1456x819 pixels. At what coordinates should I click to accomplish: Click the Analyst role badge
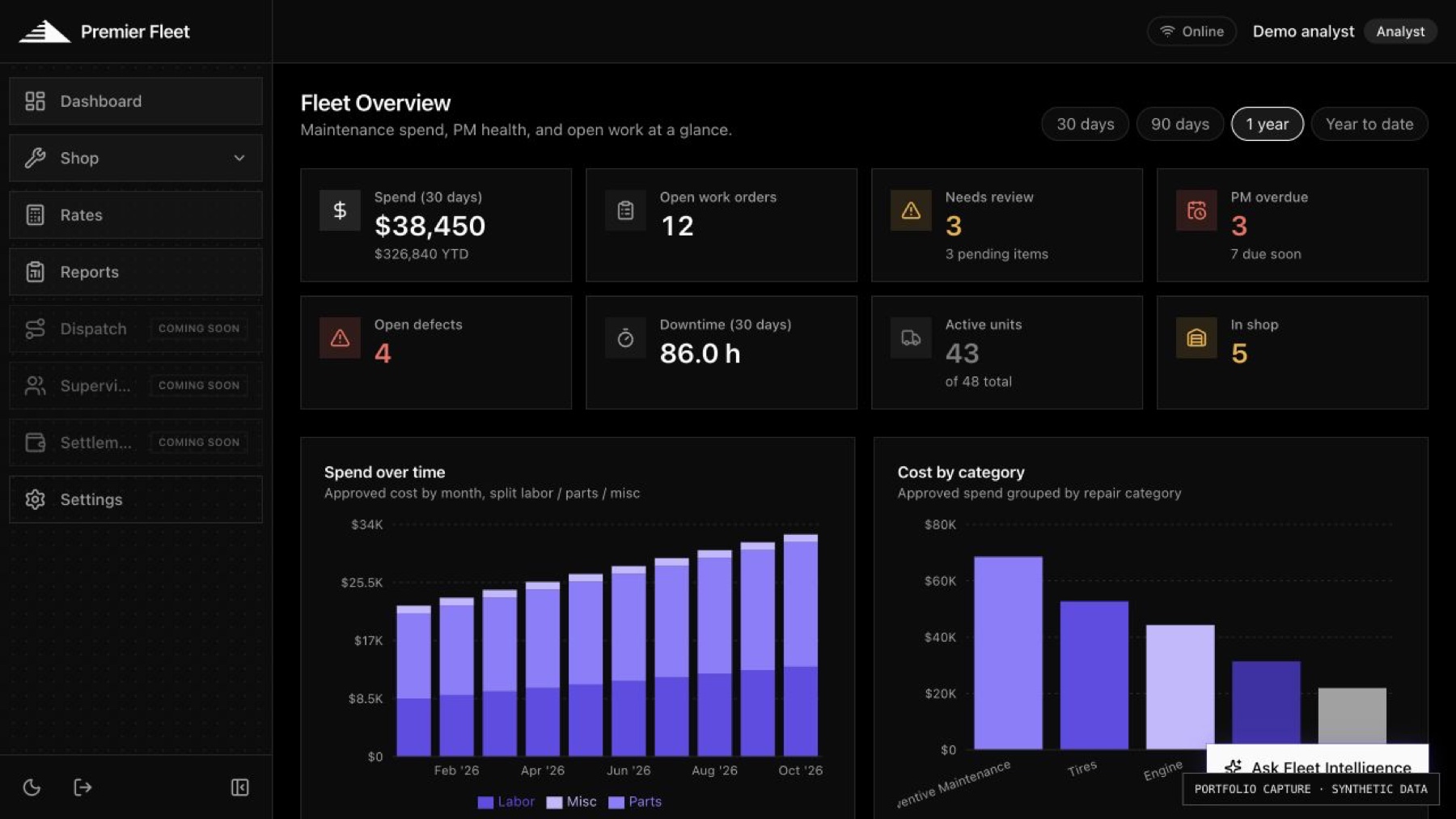point(1400,32)
